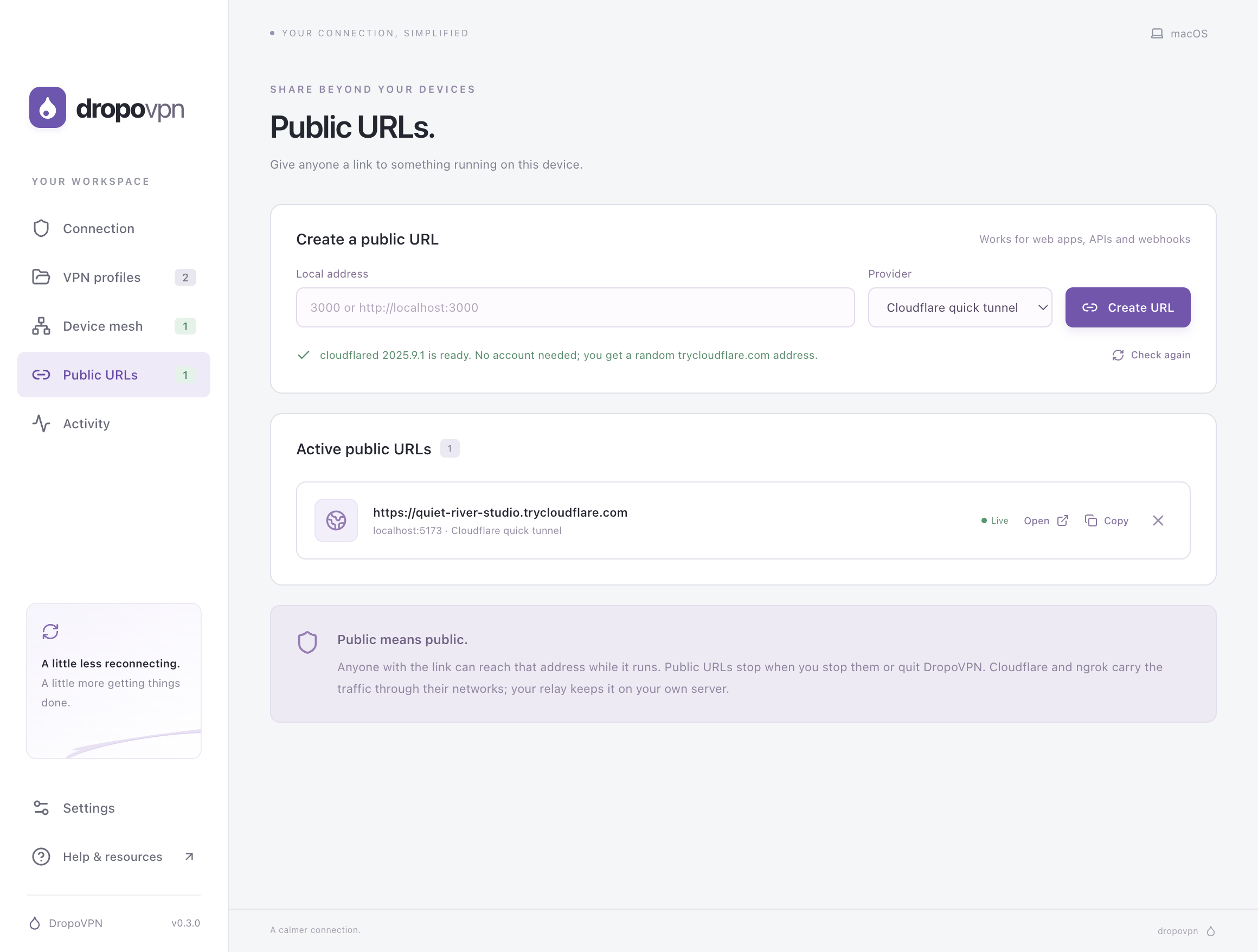This screenshot has height=952, width=1258.
Task: Click the Help question mark icon
Action: tap(41, 857)
